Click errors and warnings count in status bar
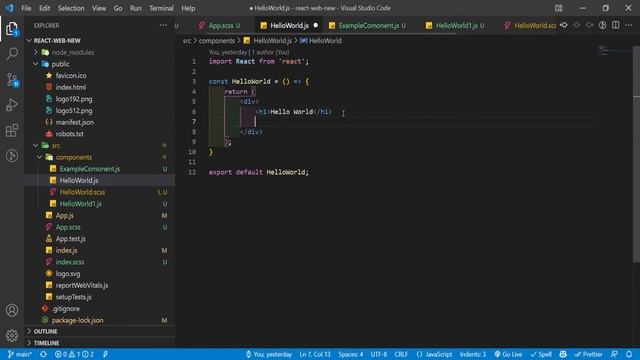The image size is (640, 360). tap(74, 354)
